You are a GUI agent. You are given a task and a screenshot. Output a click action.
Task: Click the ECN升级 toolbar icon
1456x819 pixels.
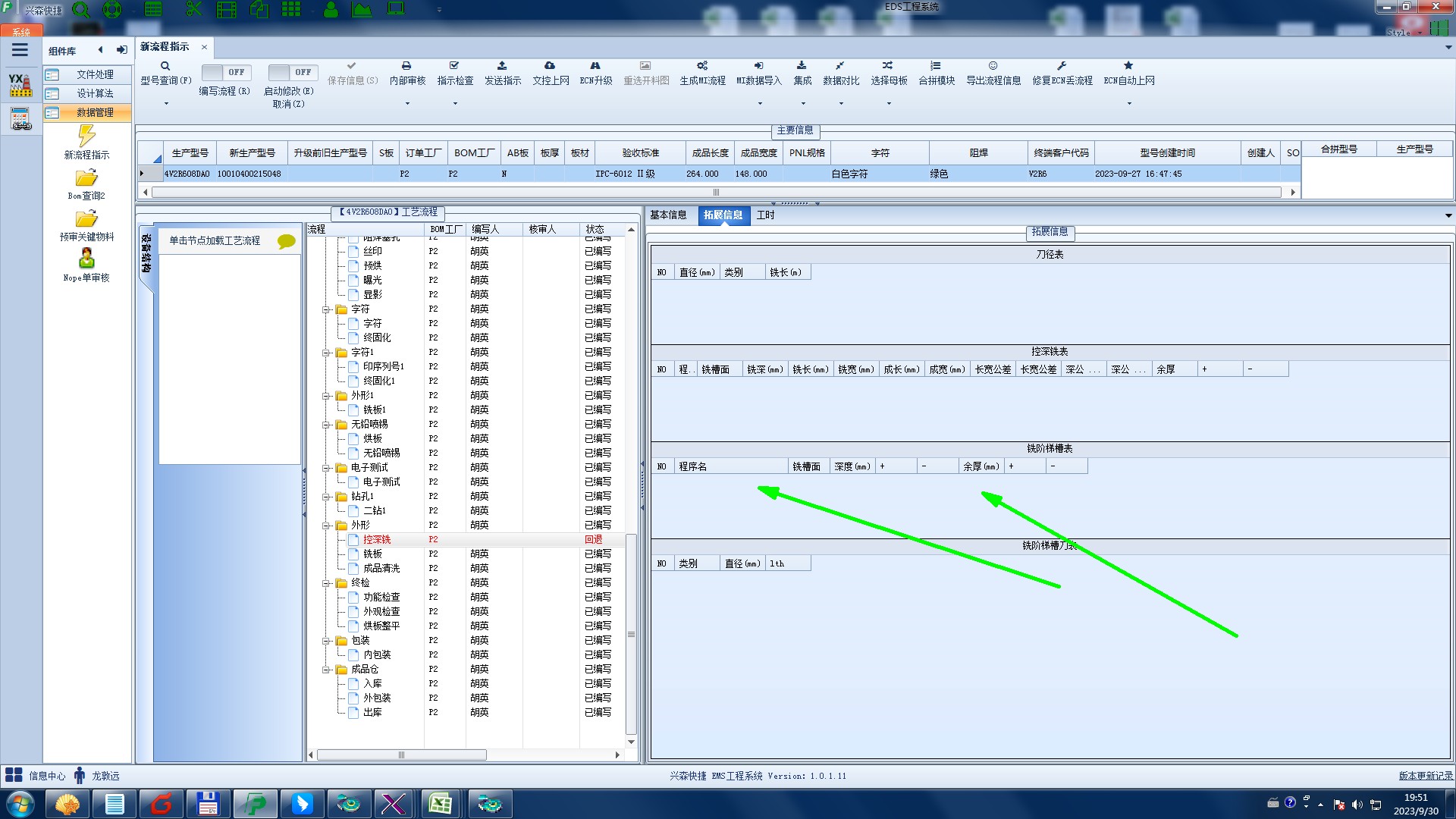pos(595,66)
